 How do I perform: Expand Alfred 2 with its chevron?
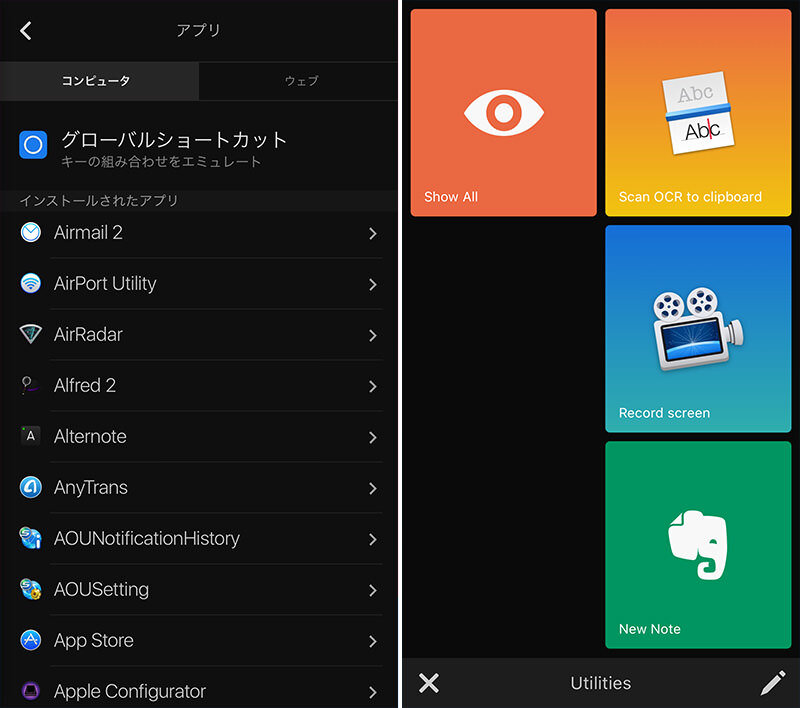tap(373, 387)
